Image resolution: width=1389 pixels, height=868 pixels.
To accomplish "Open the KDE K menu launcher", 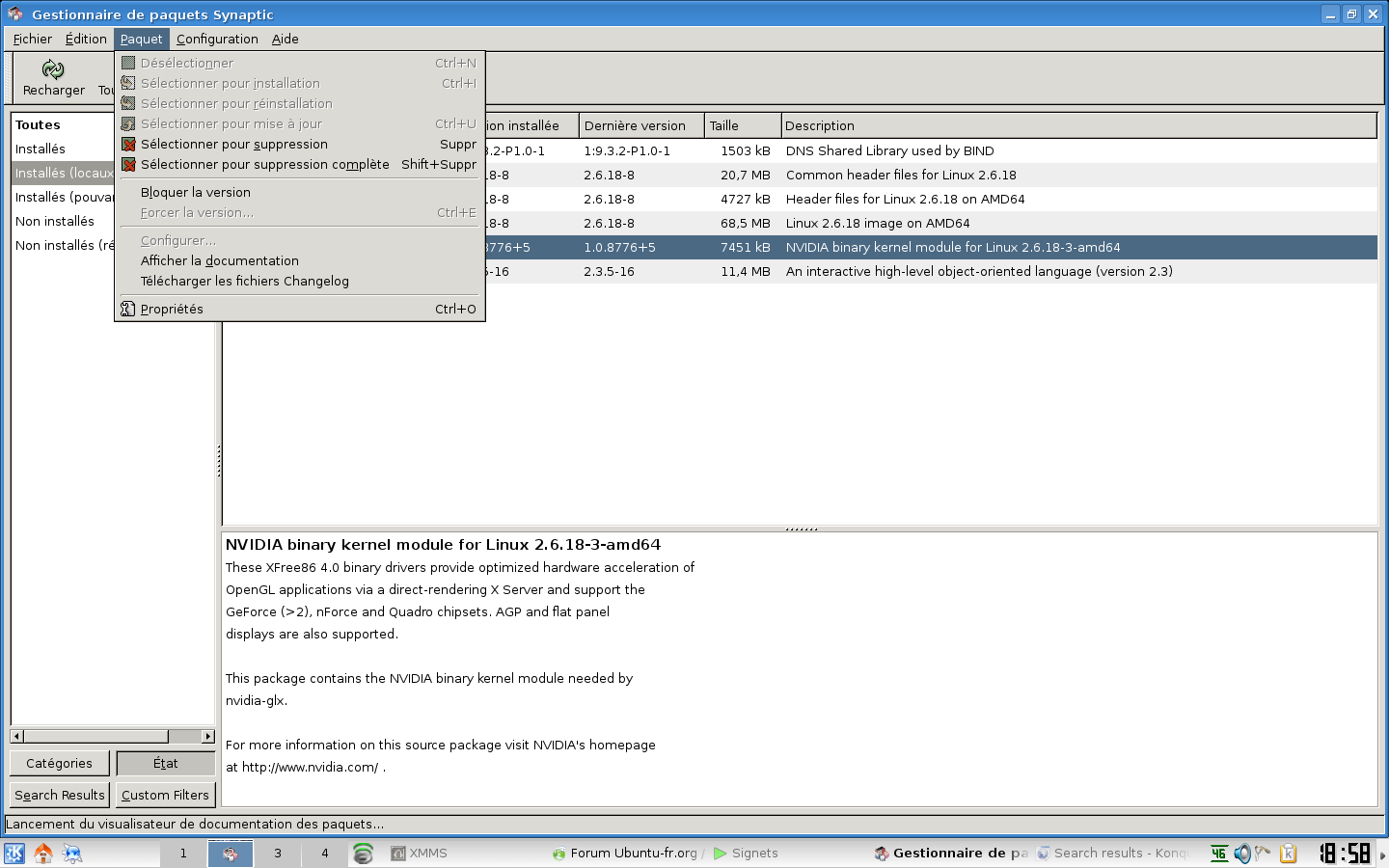I will tap(14, 854).
